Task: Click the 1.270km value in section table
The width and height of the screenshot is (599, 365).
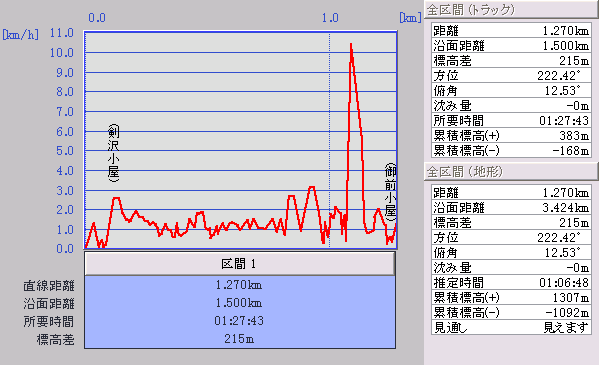Action: pyautogui.click(x=239, y=285)
